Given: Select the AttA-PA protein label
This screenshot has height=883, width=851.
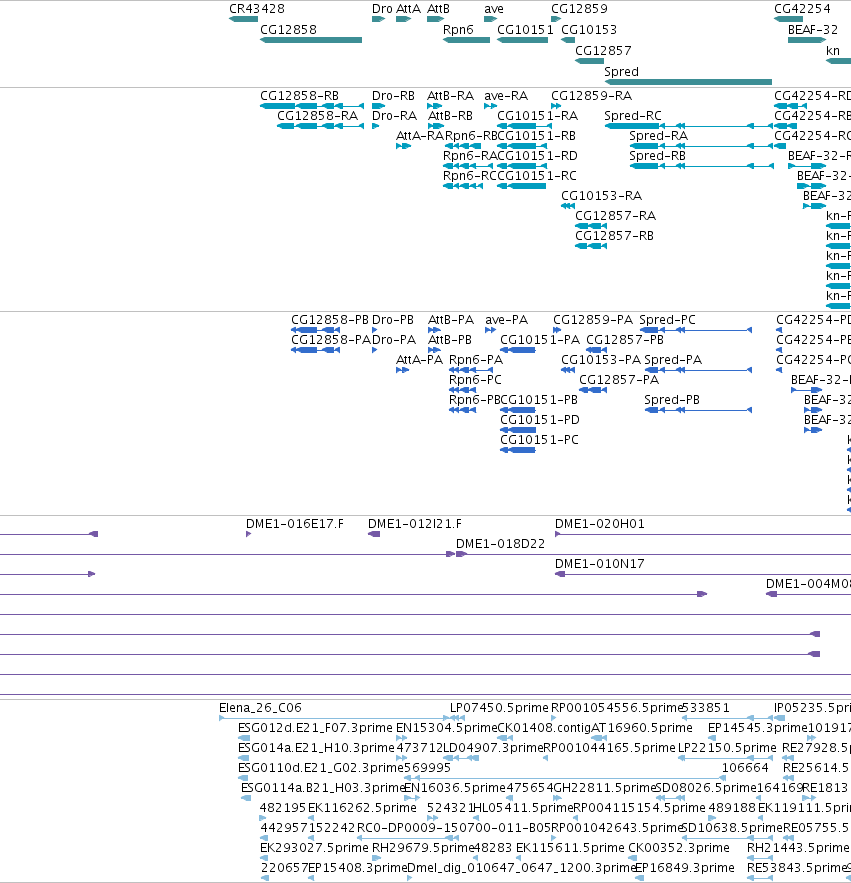Looking at the screenshot, I should [419, 360].
